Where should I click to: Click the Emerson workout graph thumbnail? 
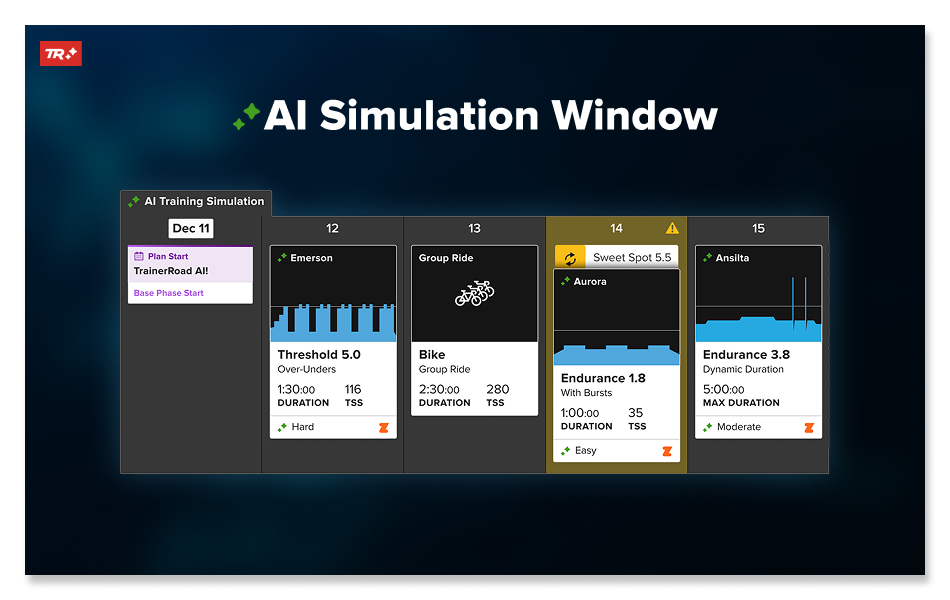pyautogui.click(x=333, y=310)
